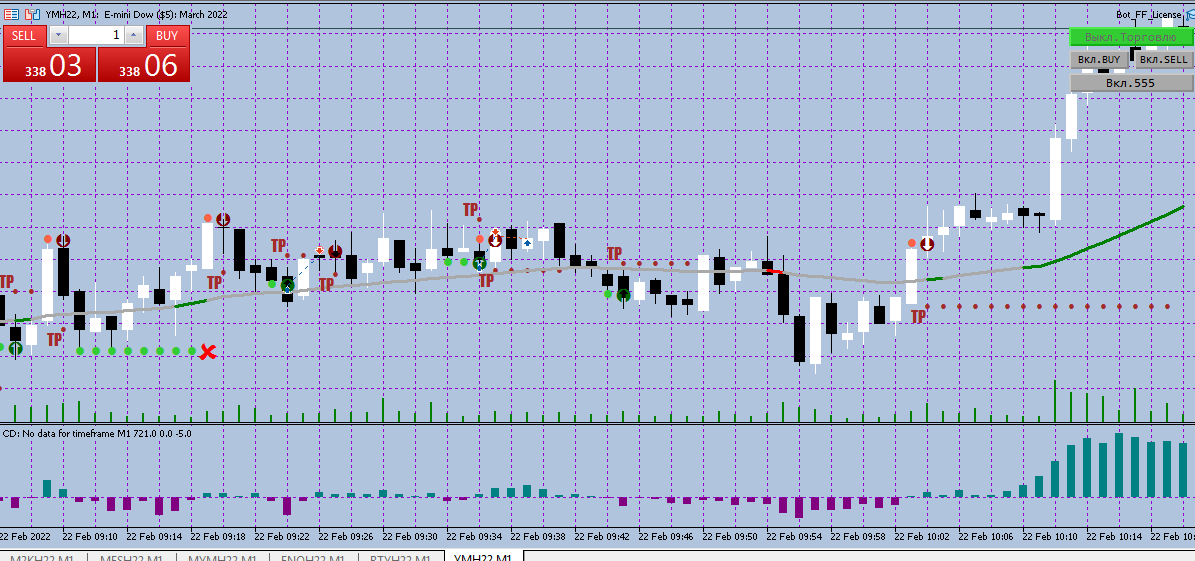Switch to the MESH22,M1 chart tab
1195x561 pixels.
132,556
